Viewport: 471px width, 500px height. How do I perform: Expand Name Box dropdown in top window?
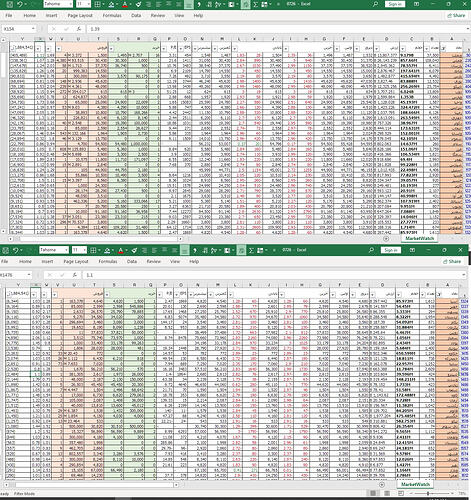click(x=33, y=29)
